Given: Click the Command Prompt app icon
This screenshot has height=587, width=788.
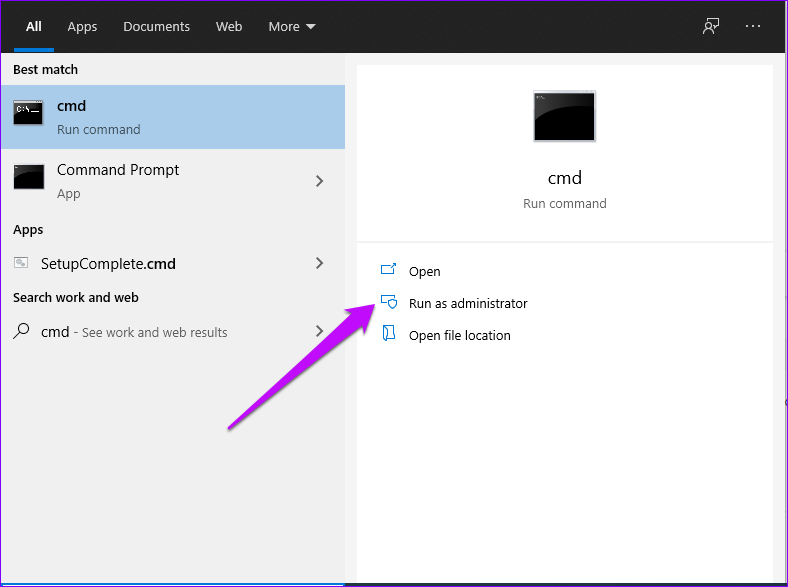Looking at the screenshot, I should click(29, 176).
